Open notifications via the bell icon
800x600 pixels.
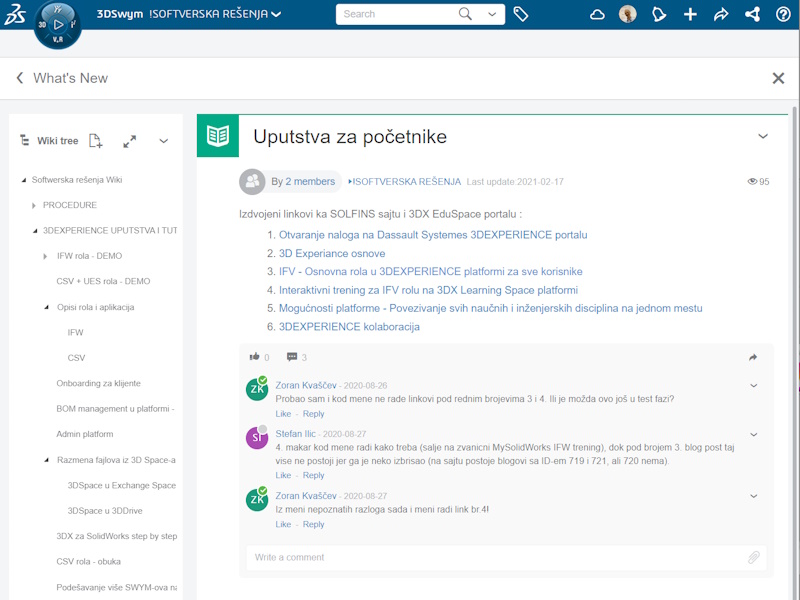click(658, 15)
